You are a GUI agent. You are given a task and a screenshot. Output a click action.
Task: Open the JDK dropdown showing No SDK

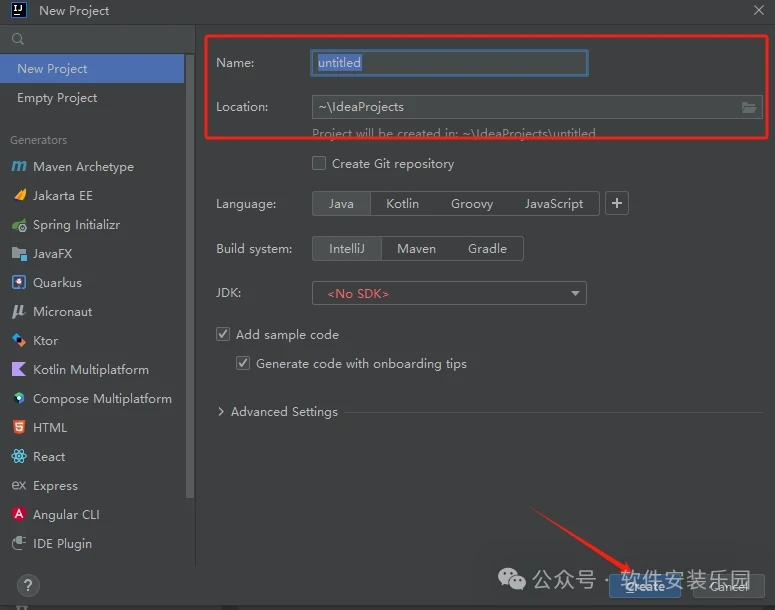pos(449,294)
